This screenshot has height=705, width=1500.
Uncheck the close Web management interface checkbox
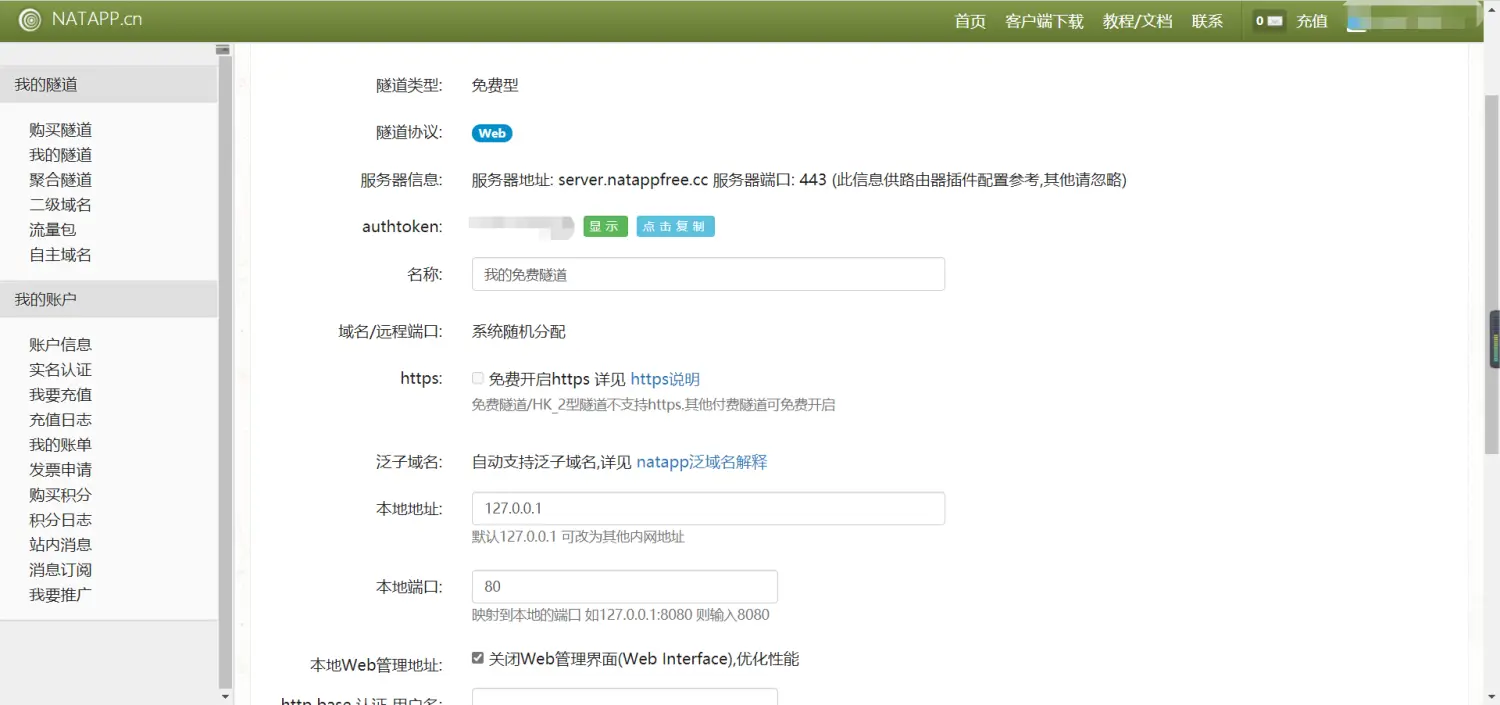478,658
